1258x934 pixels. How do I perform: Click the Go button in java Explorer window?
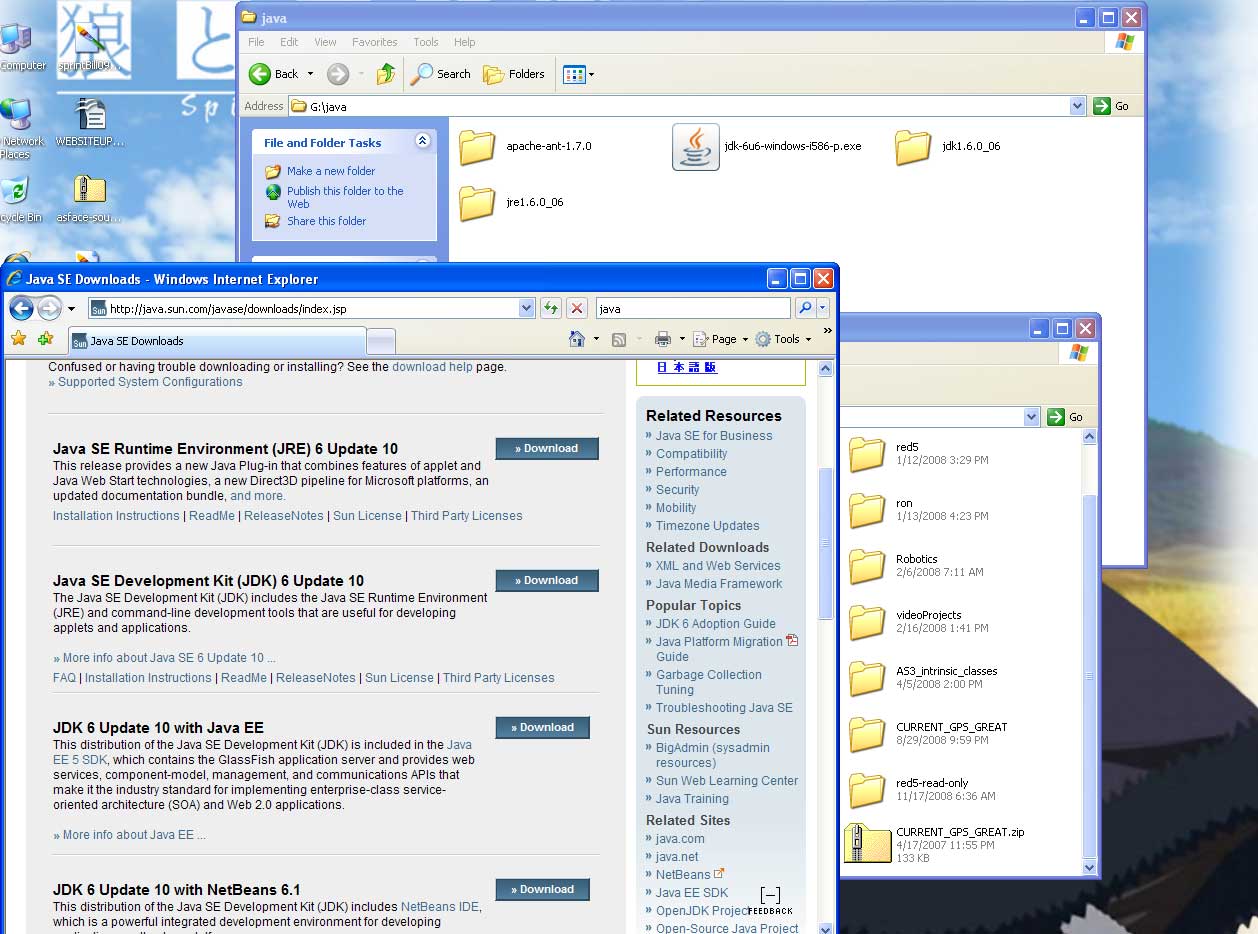coord(1111,106)
